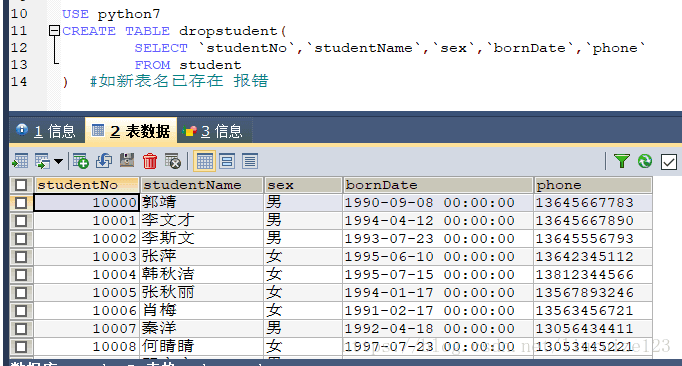
Task: Select the name cell '张秋丽'
Action: pos(202,293)
